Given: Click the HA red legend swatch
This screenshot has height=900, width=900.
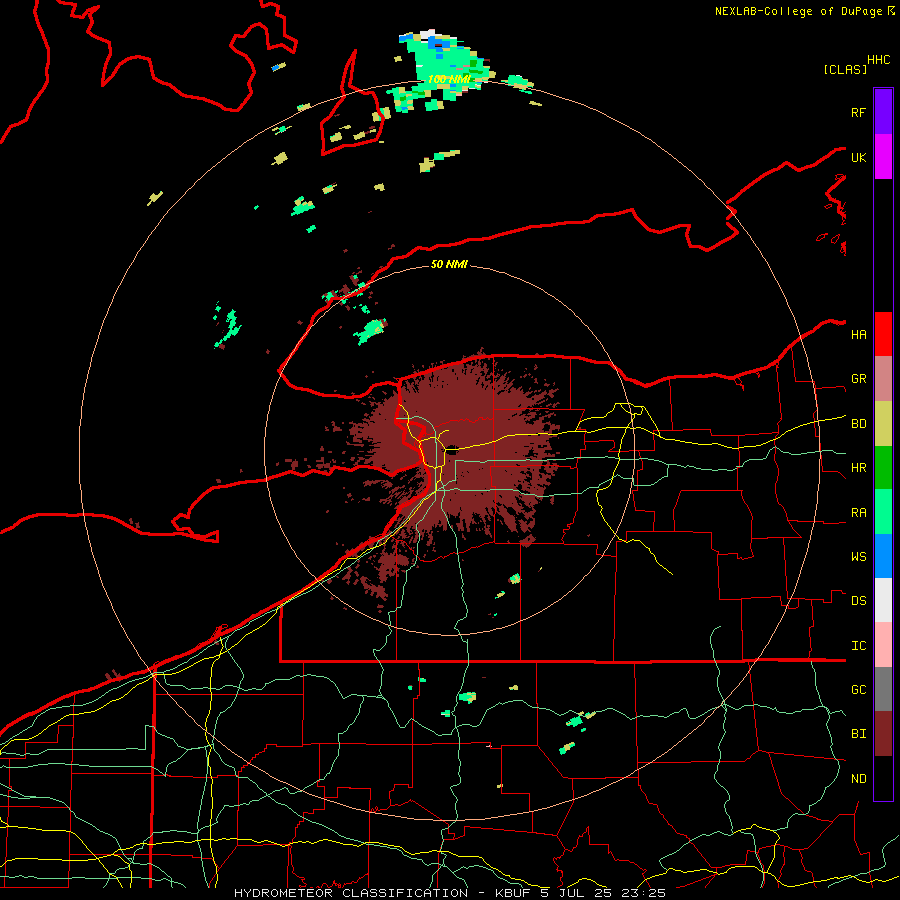Looking at the screenshot, I should tap(883, 334).
